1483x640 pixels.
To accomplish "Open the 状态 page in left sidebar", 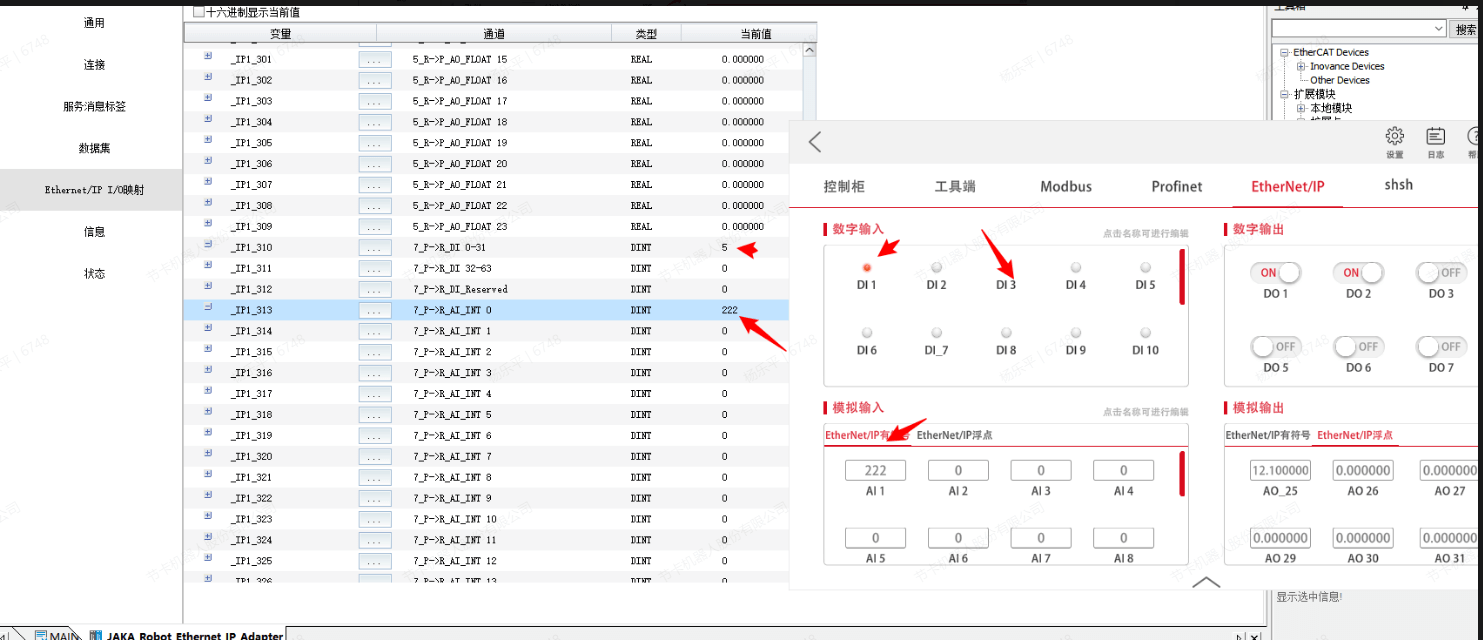I will coord(94,274).
